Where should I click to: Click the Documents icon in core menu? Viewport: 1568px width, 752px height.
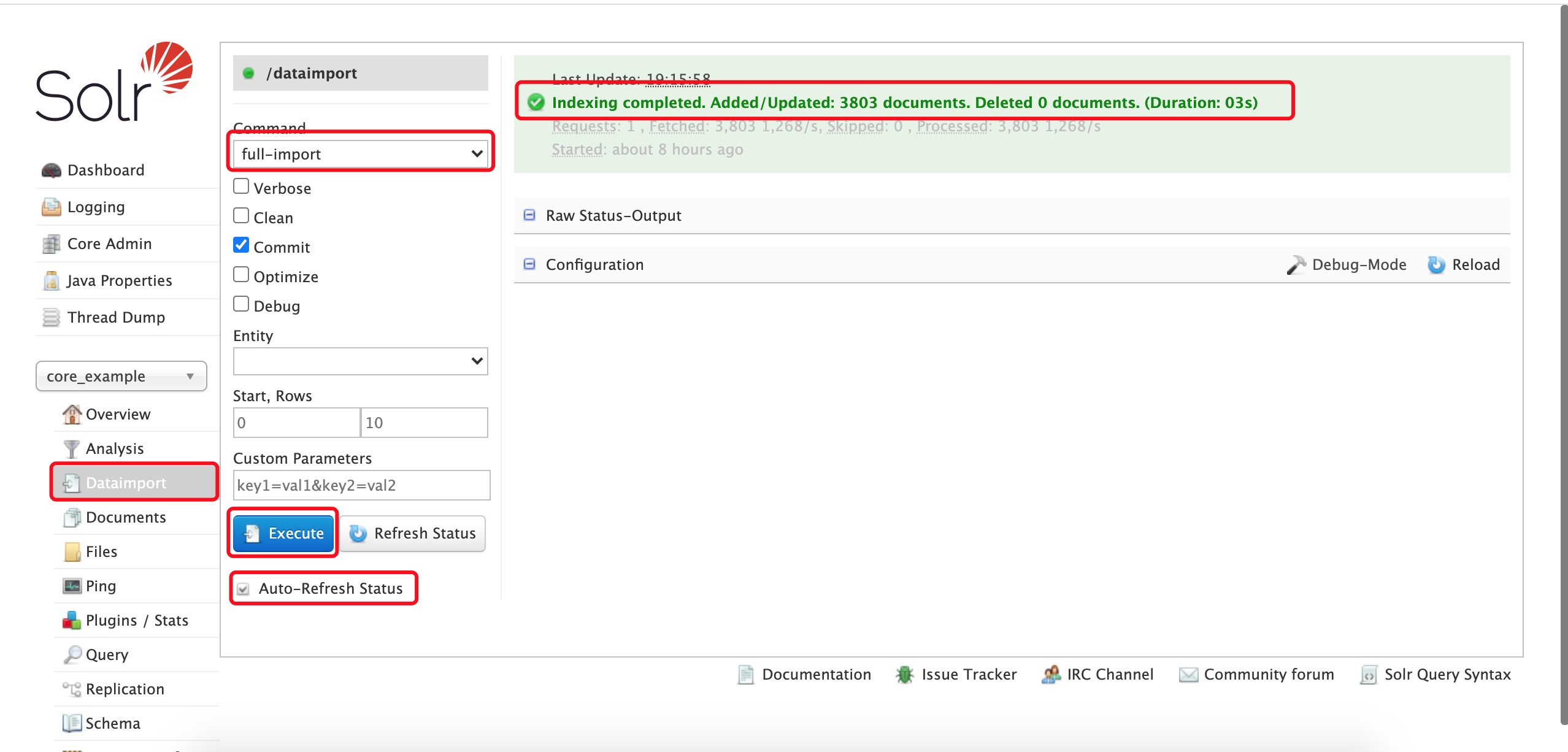pyautogui.click(x=72, y=518)
